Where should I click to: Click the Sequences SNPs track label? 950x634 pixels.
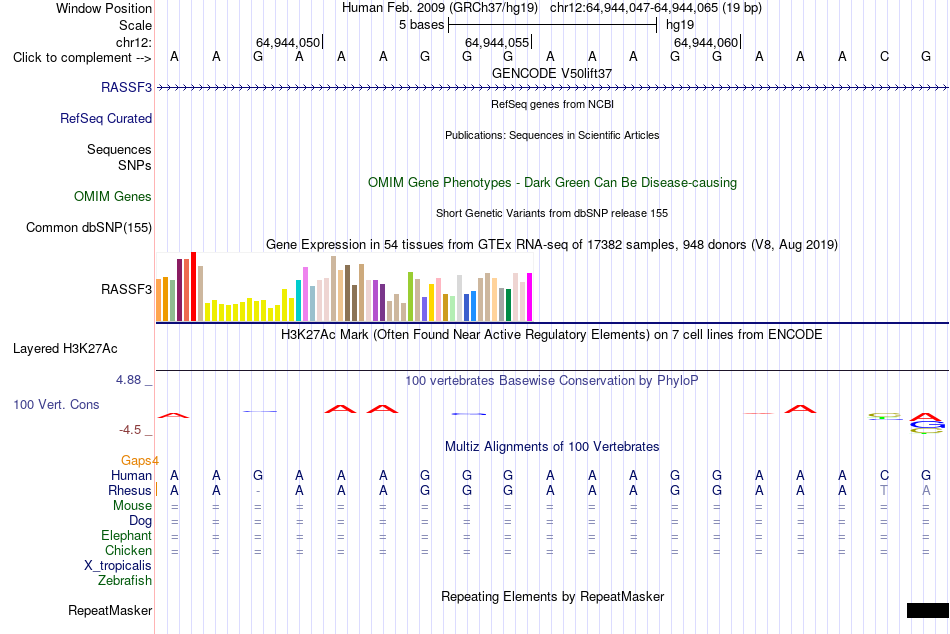coord(119,157)
